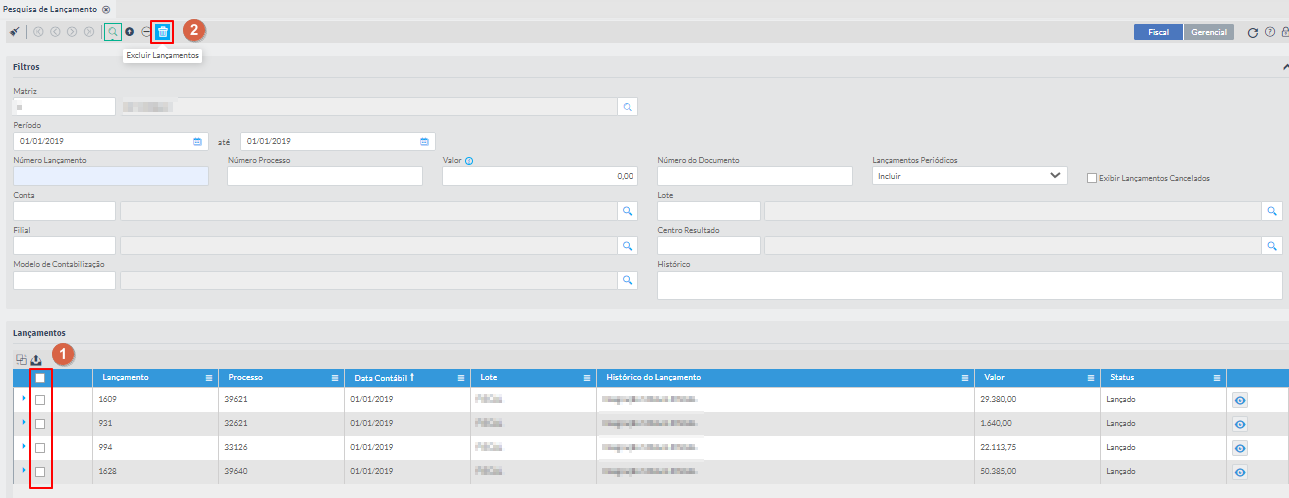The height and width of the screenshot is (498, 1289).
Task: Open Filial lookup magnifier
Action: pyautogui.click(x=628, y=245)
